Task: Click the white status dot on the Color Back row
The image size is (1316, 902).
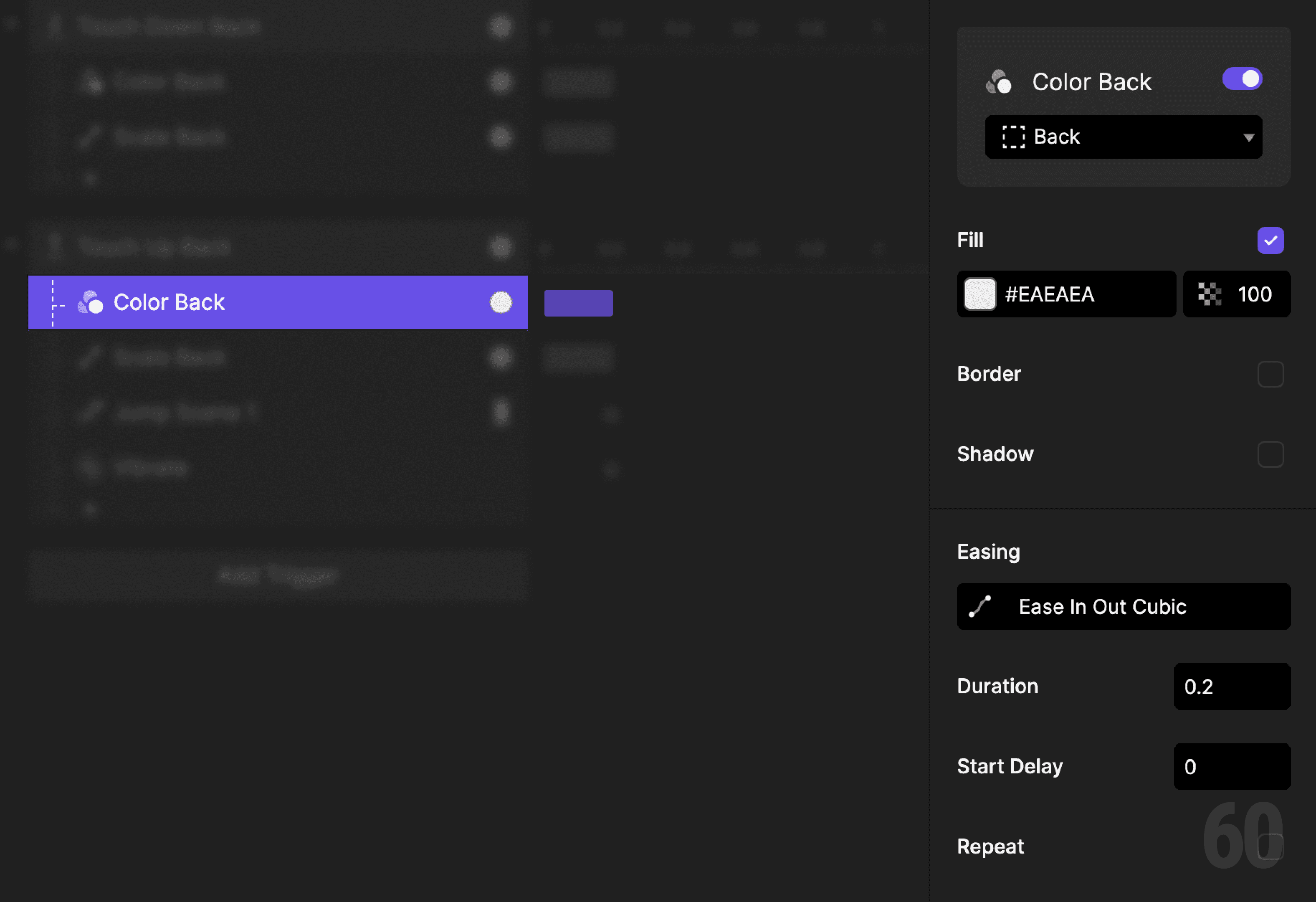Action: 500,302
